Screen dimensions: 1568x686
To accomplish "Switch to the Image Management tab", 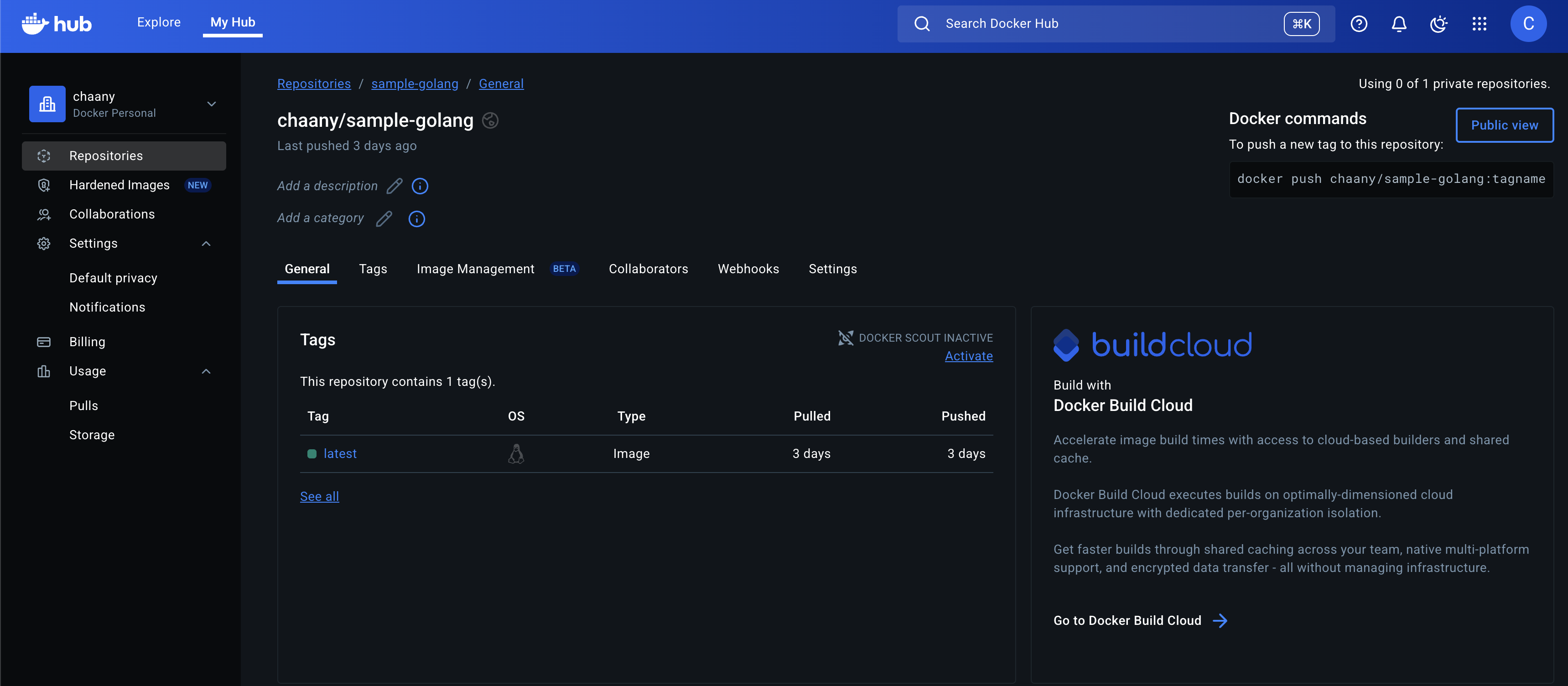I will (x=475, y=269).
